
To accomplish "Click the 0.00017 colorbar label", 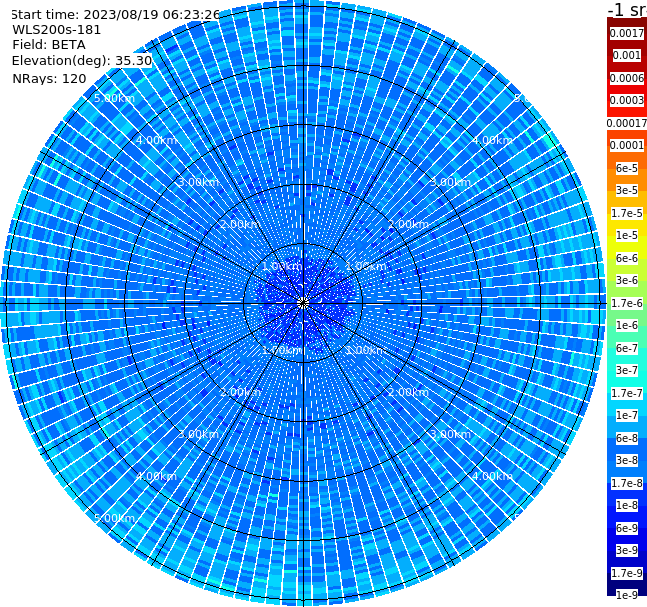I will [627, 123].
